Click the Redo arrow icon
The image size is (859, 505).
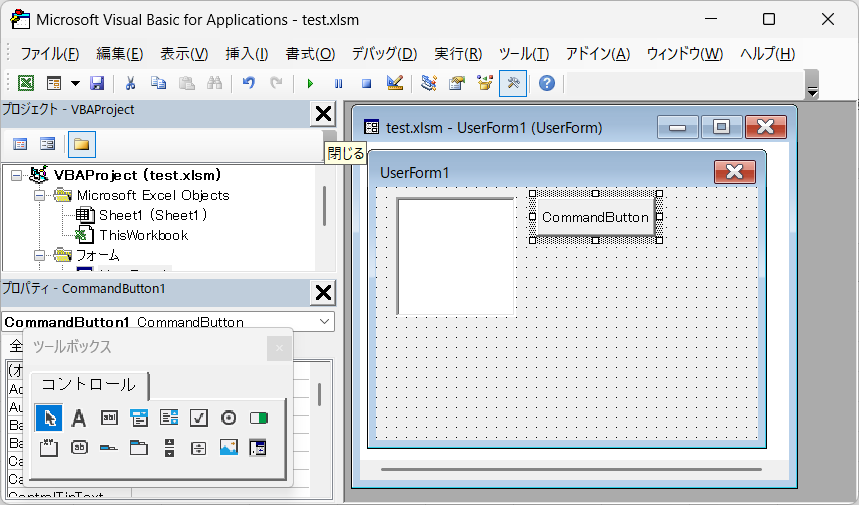click(277, 83)
